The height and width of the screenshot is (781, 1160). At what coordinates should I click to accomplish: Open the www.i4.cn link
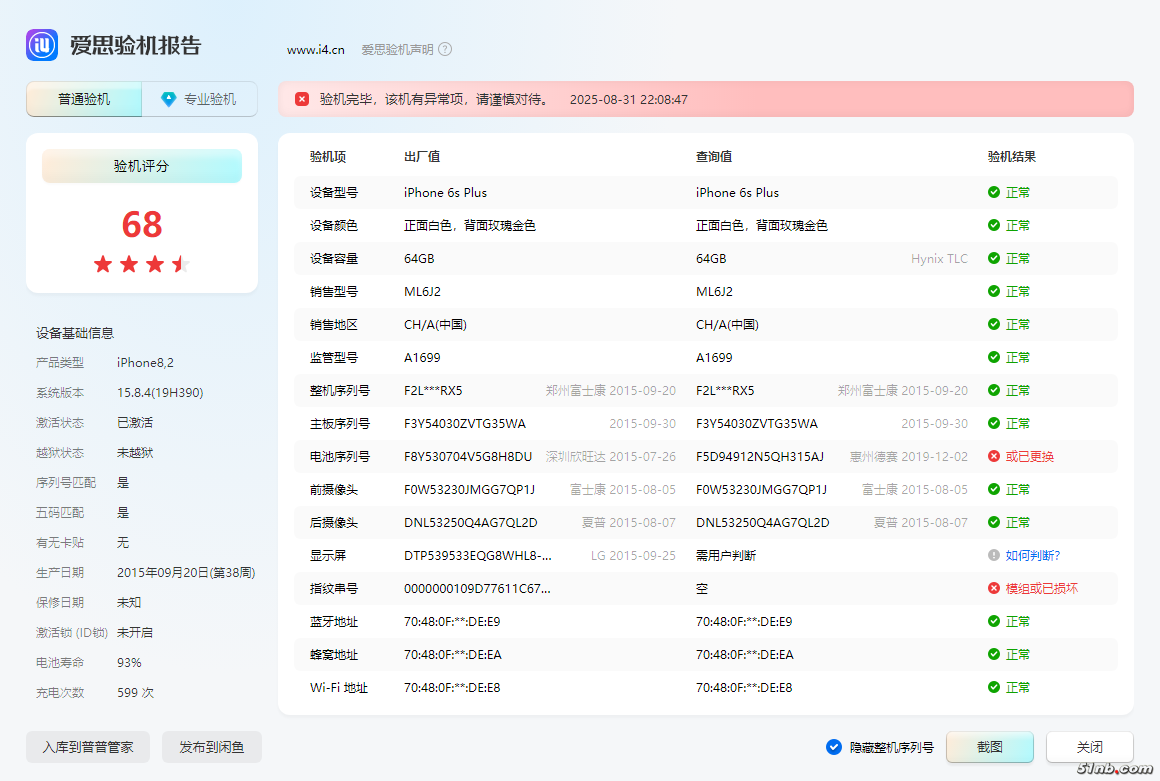pyautogui.click(x=316, y=50)
